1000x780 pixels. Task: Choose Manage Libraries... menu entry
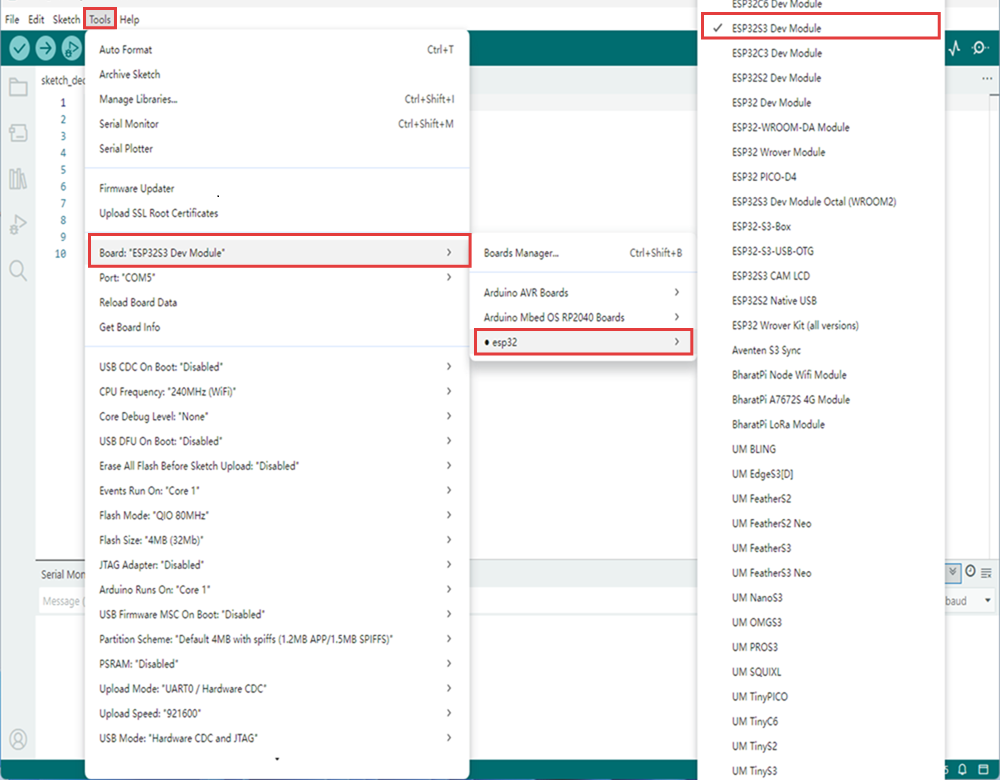click(277, 99)
